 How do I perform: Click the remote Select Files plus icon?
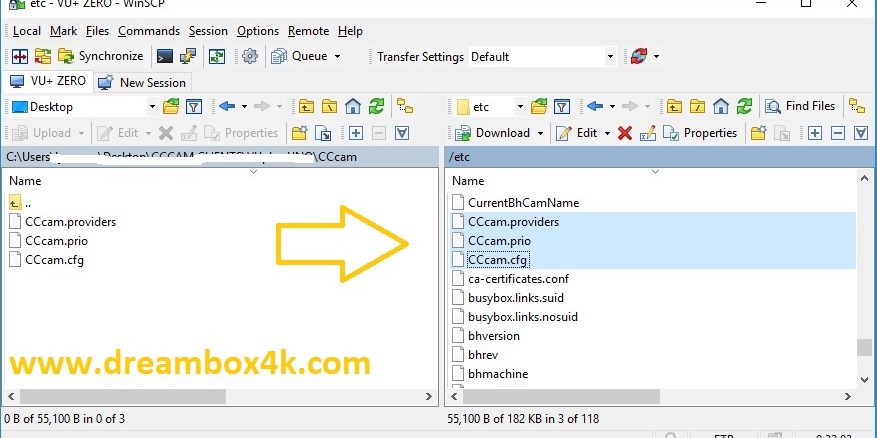[x=814, y=133]
